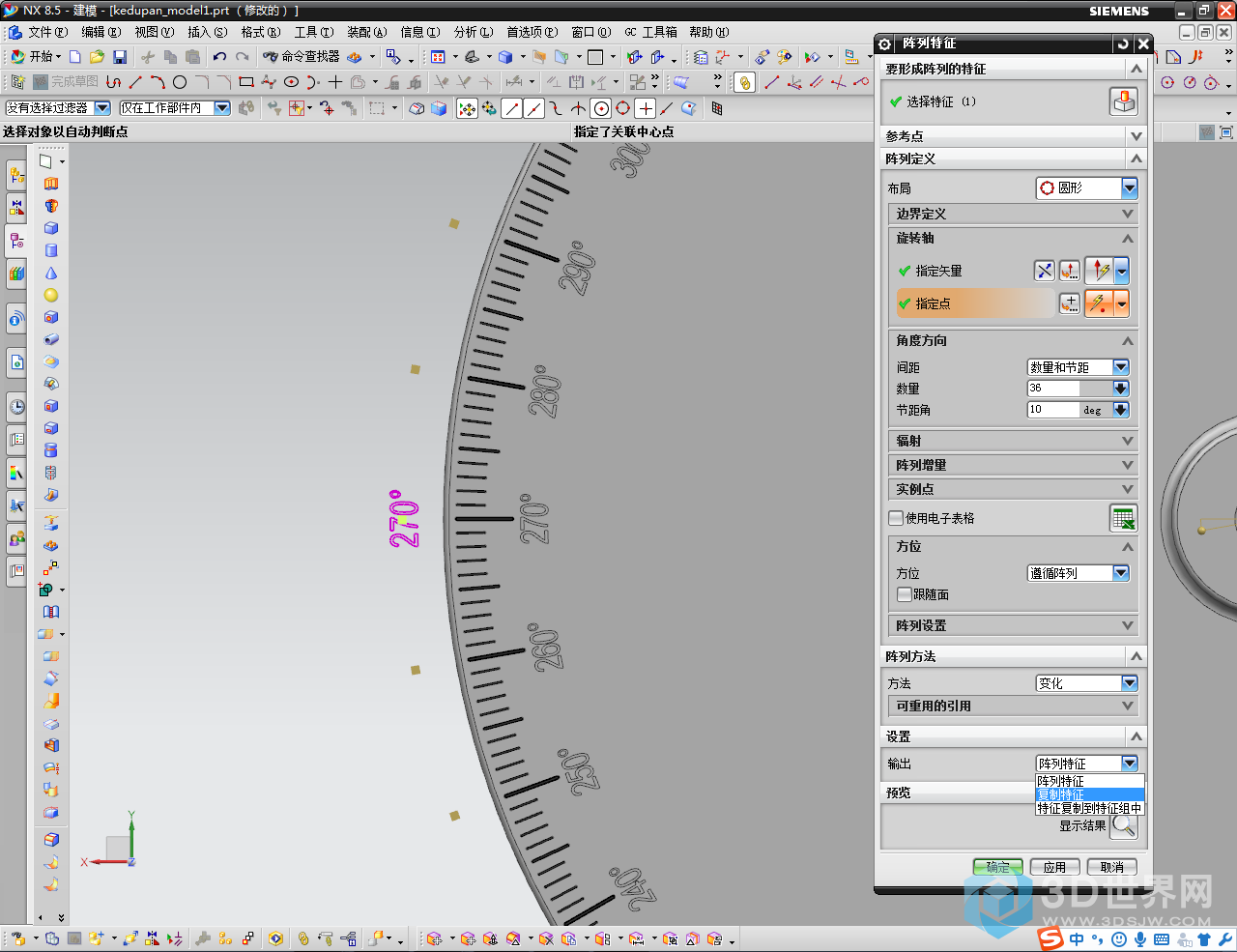Expand the 阵列设置 section

(x=1013, y=625)
